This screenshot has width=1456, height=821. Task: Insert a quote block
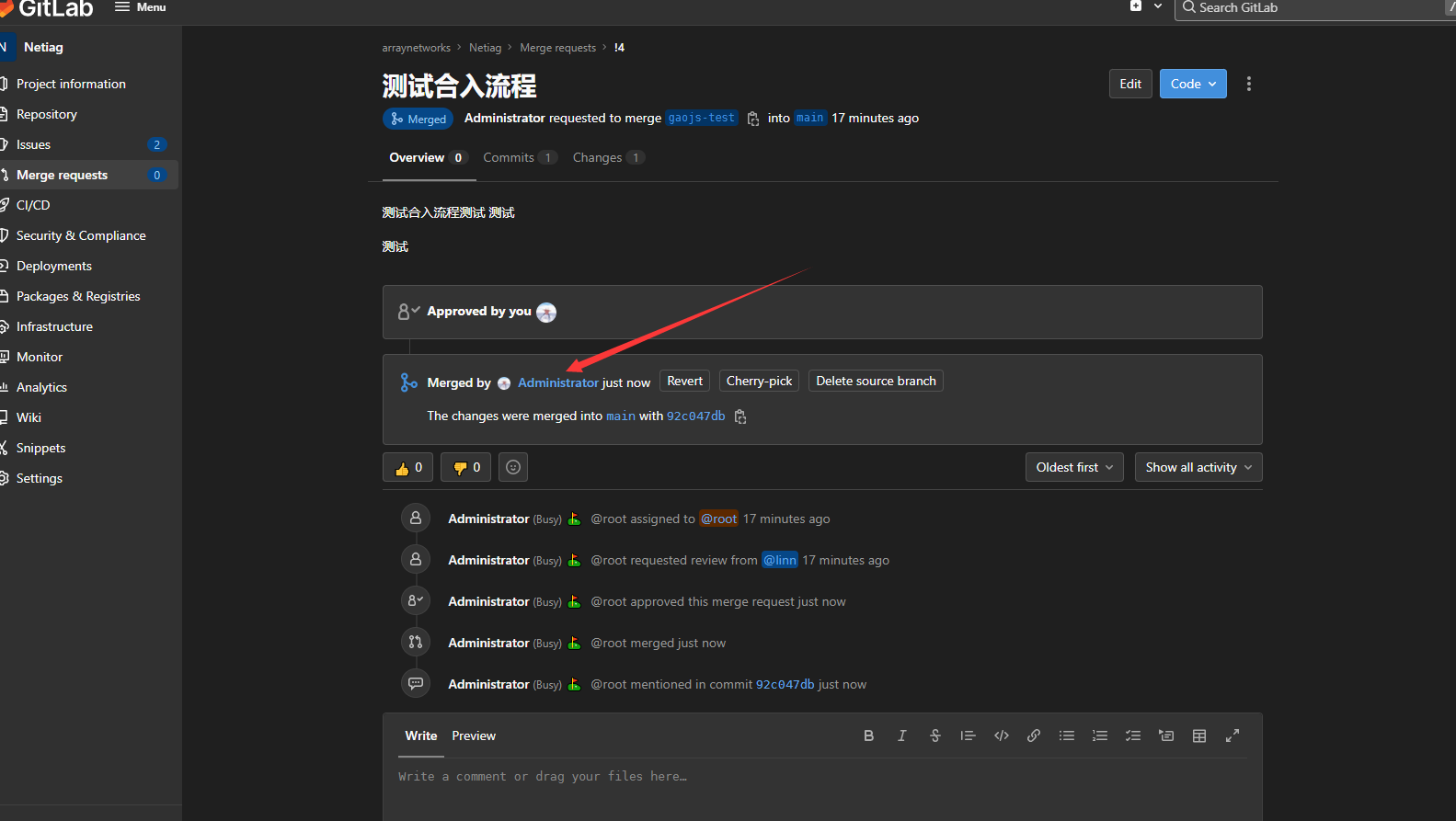pyautogui.click(x=968, y=735)
